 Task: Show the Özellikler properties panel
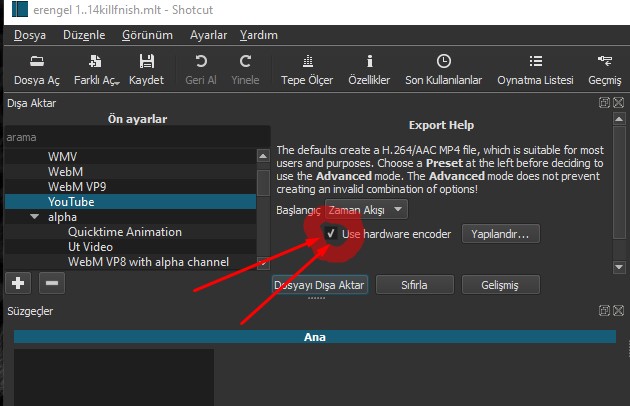tap(369, 70)
